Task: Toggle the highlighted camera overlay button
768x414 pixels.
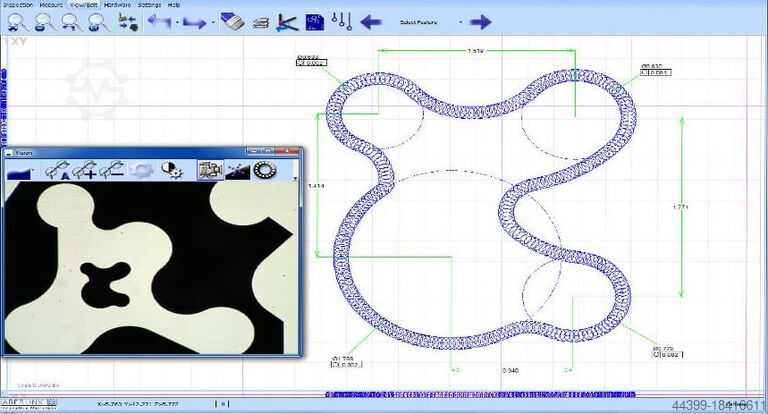Action: (x=210, y=170)
